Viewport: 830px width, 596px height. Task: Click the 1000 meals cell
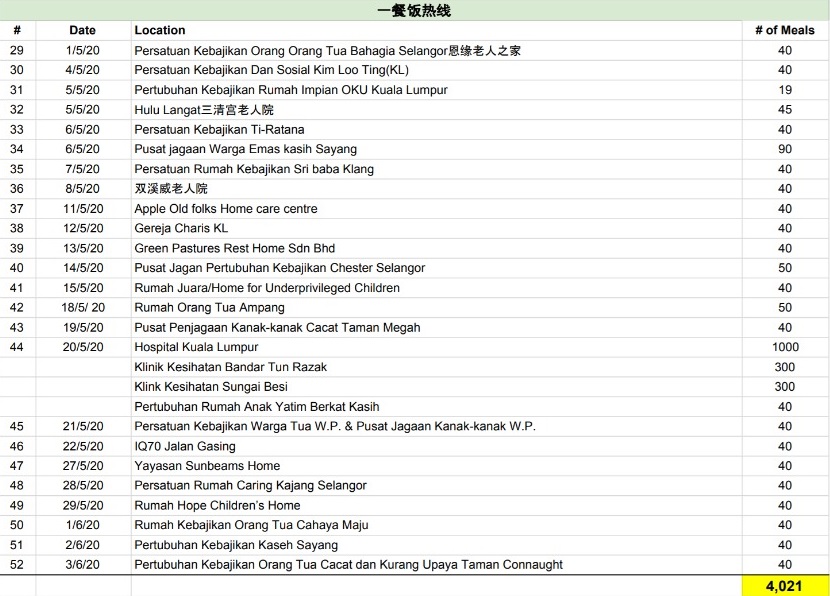tap(784, 347)
